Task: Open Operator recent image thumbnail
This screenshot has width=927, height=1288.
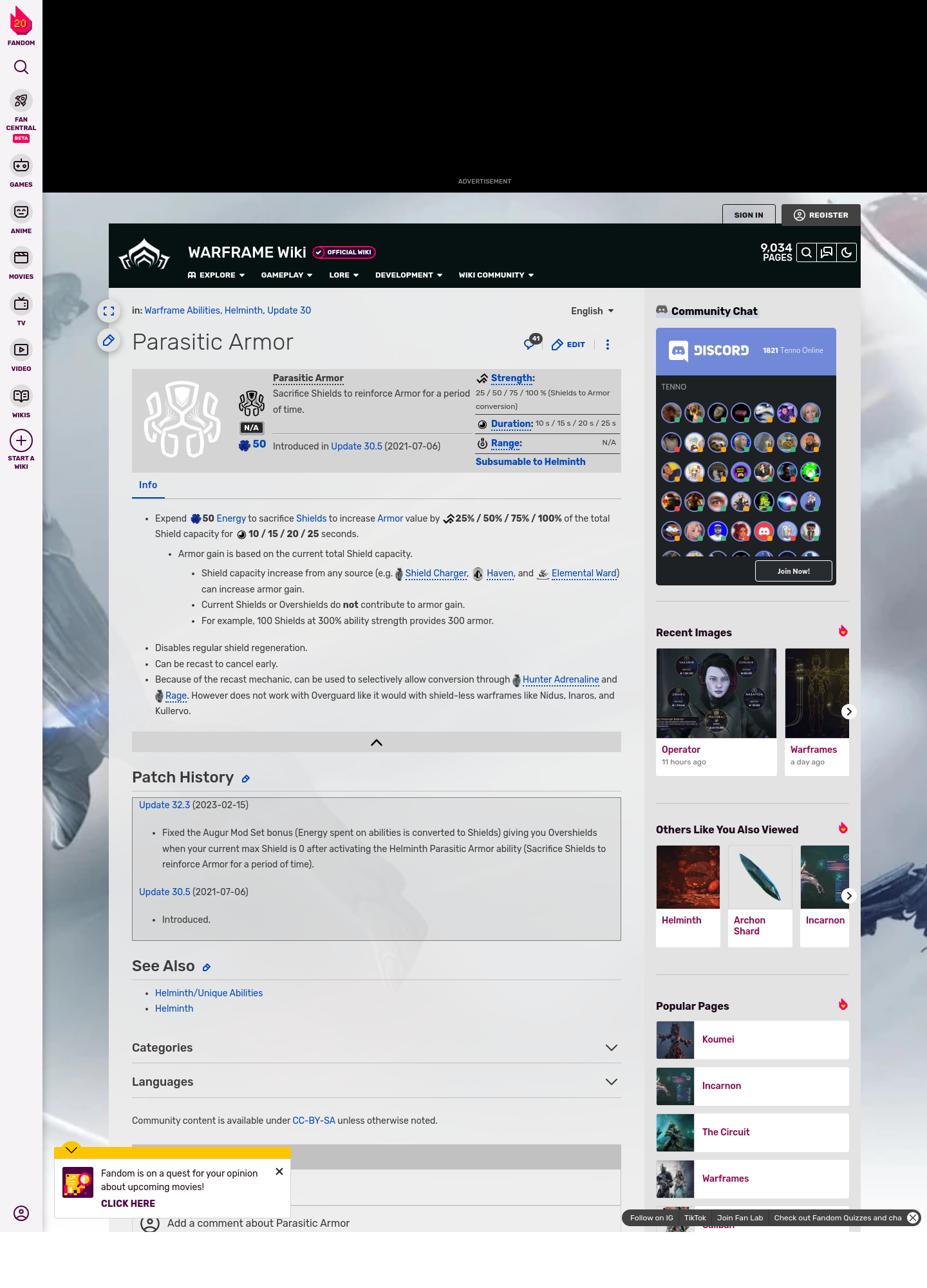Action: (x=716, y=693)
